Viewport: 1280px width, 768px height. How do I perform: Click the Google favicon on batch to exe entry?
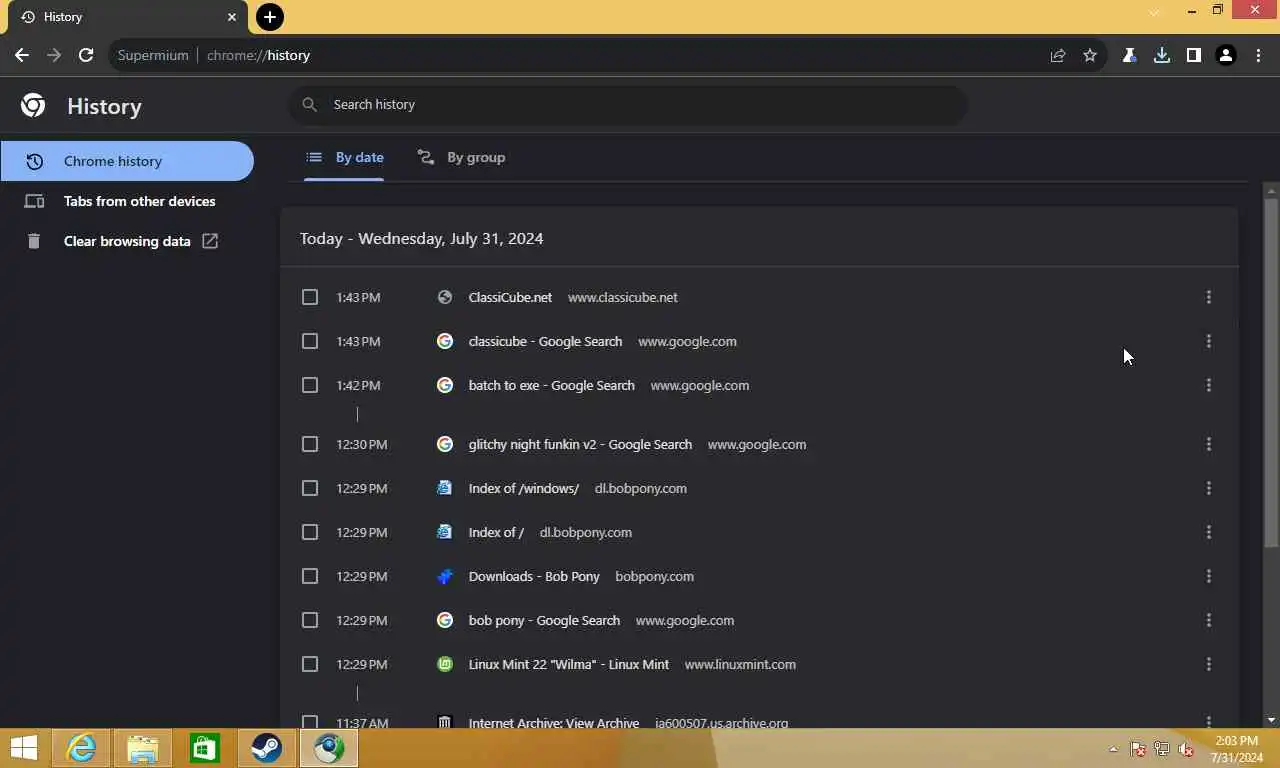coord(445,385)
